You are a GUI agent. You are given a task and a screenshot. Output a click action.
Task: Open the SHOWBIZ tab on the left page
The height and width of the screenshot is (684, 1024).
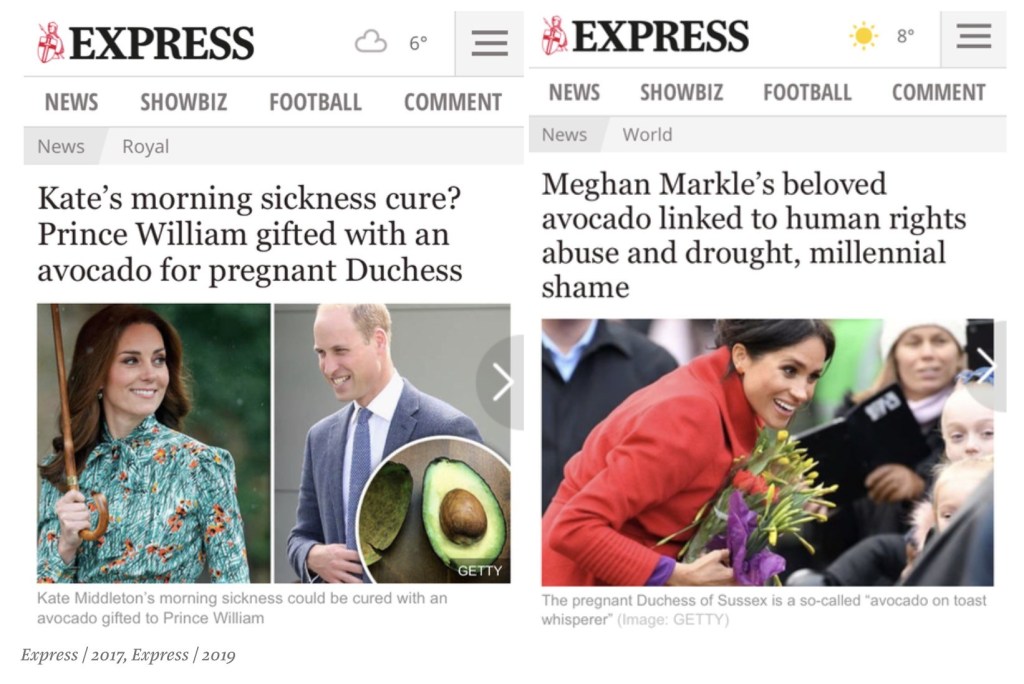pyautogui.click(x=183, y=102)
